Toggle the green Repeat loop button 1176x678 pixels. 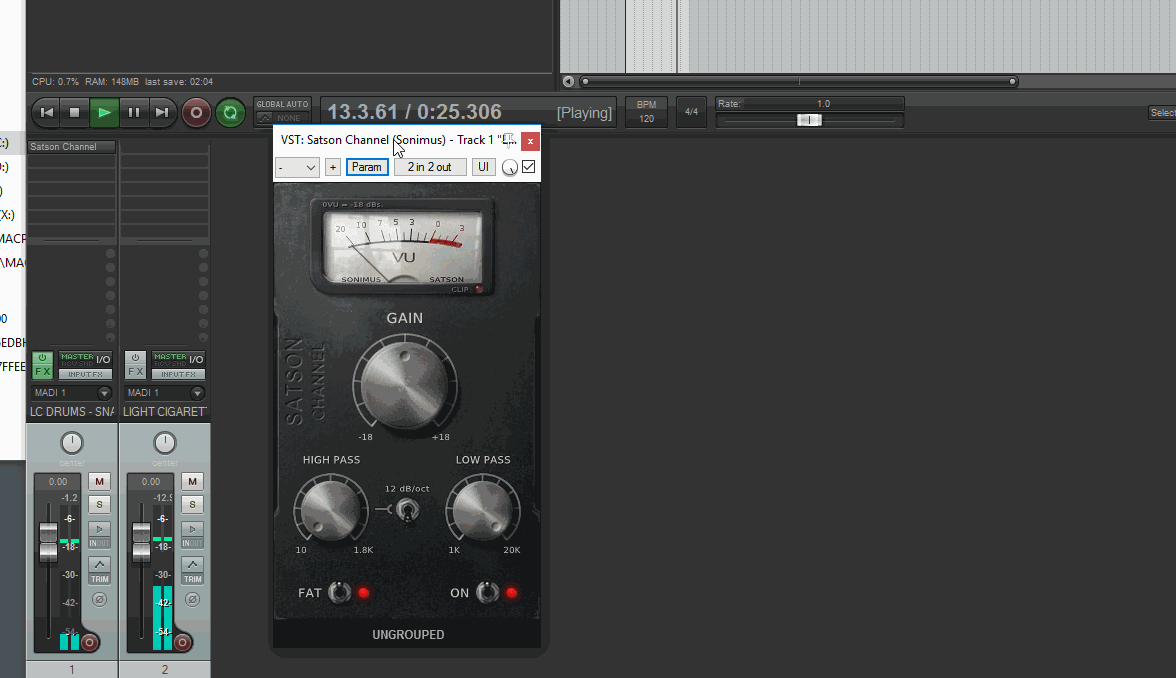230,112
